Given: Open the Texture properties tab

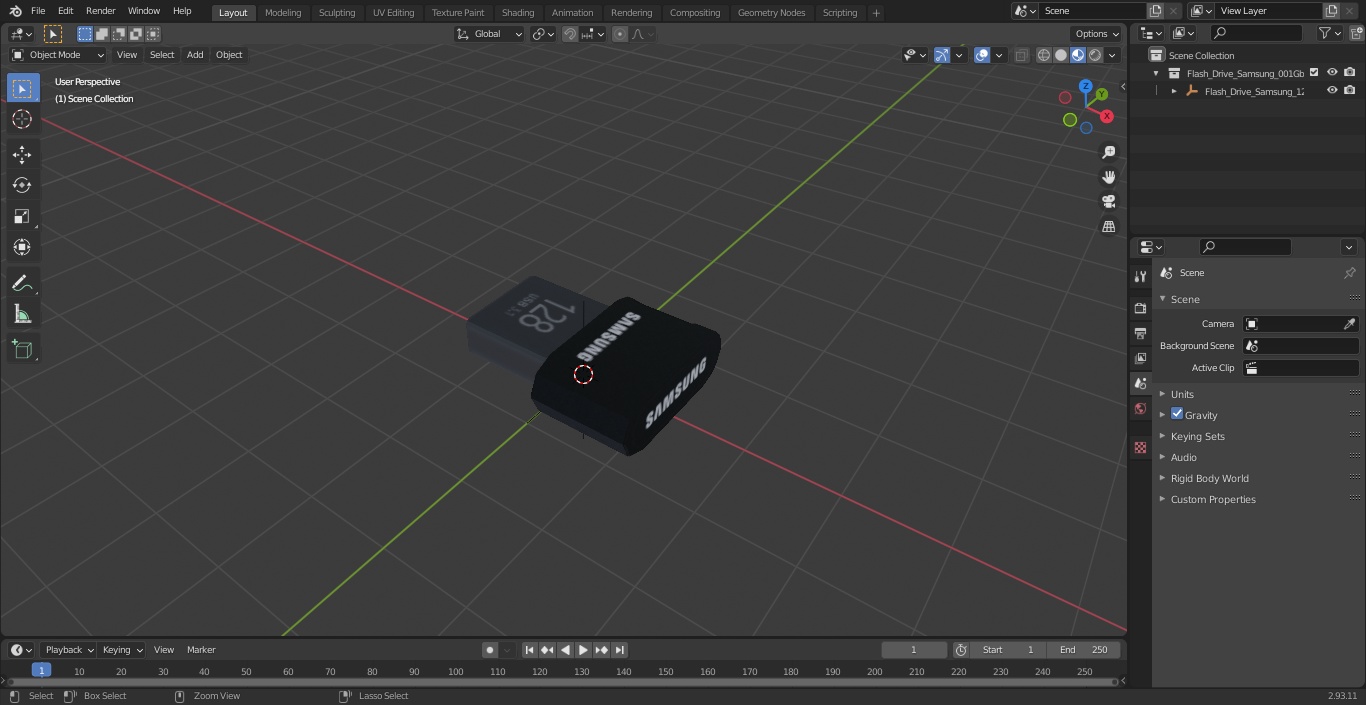Looking at the screenshot, I should coord(1140,447).
